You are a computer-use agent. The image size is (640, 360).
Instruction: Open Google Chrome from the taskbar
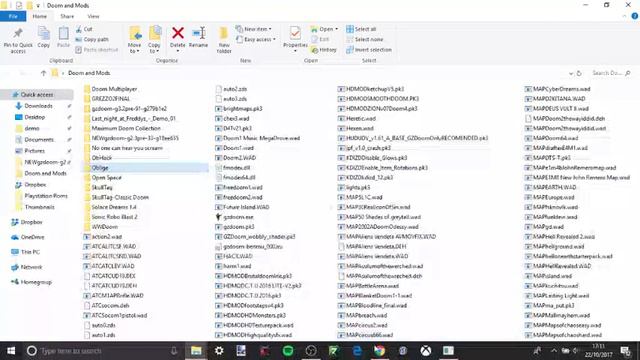(379, 351)
